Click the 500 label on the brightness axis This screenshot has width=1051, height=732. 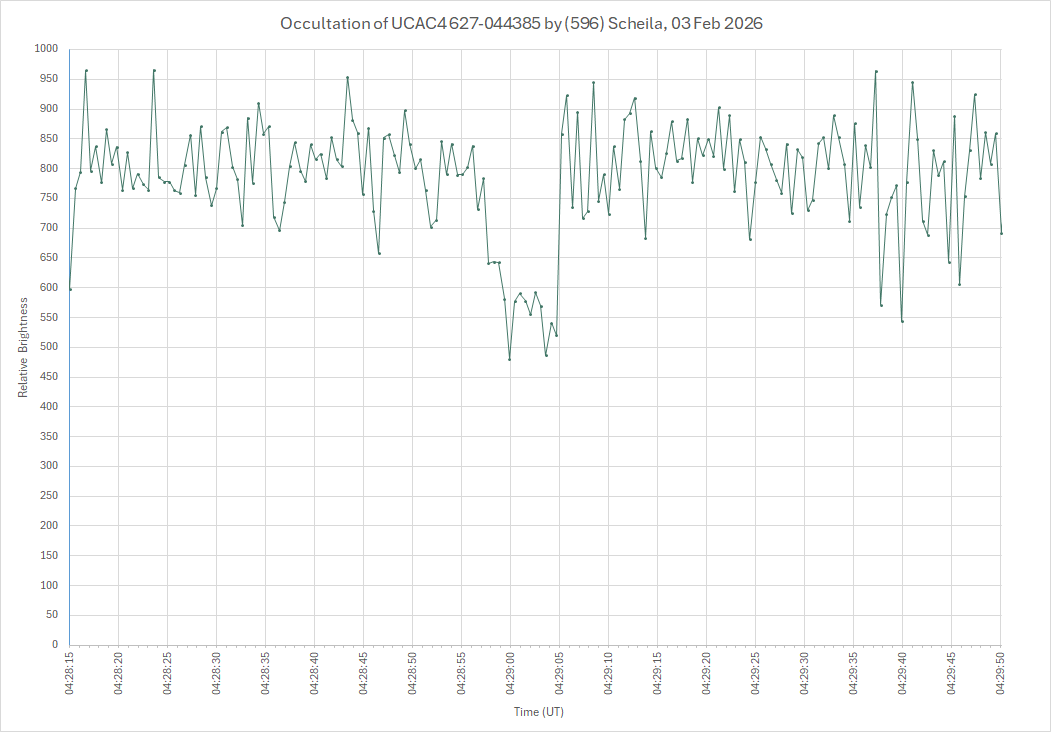(49, 347)
